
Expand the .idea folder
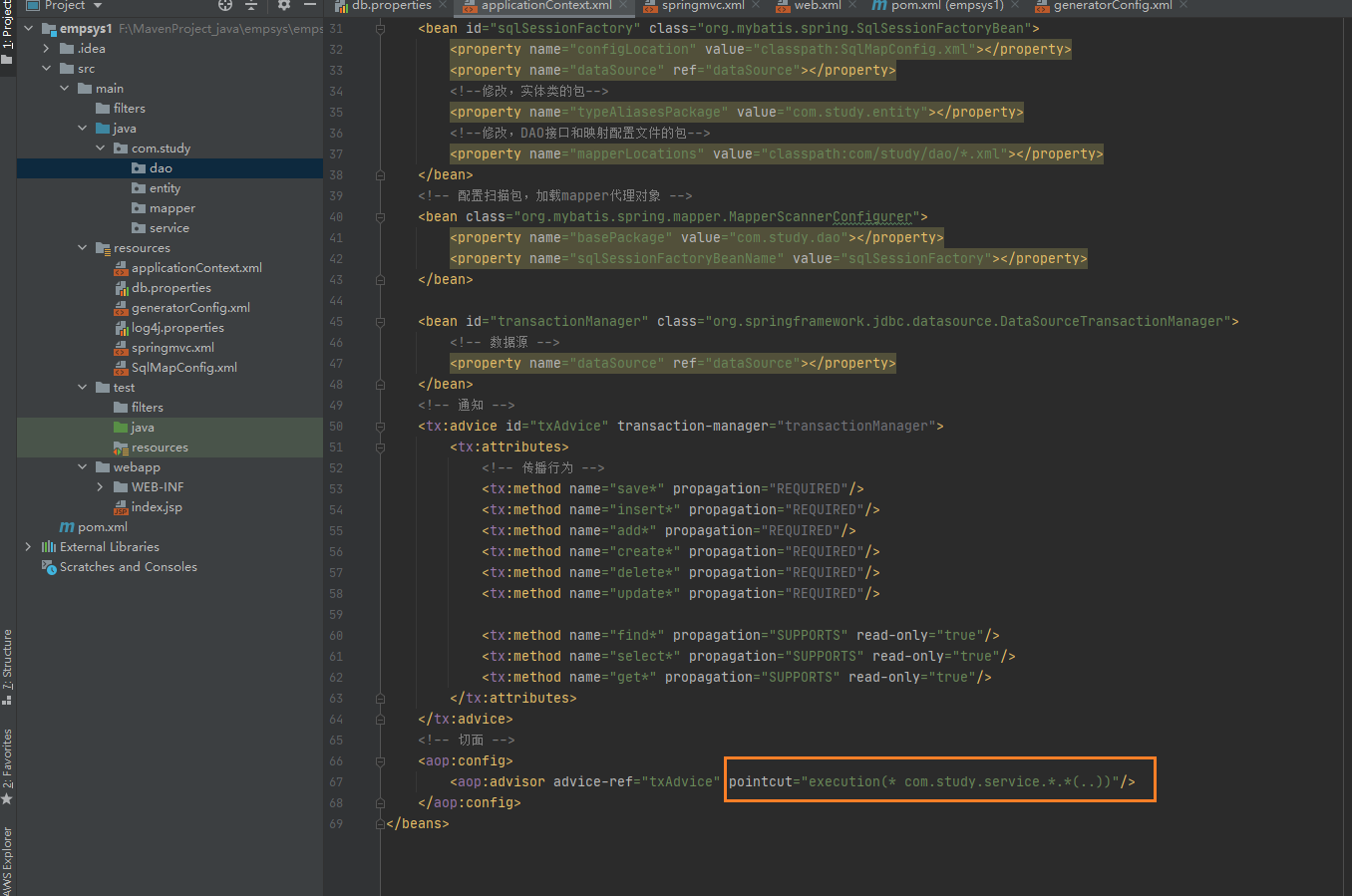coord(47,49)
